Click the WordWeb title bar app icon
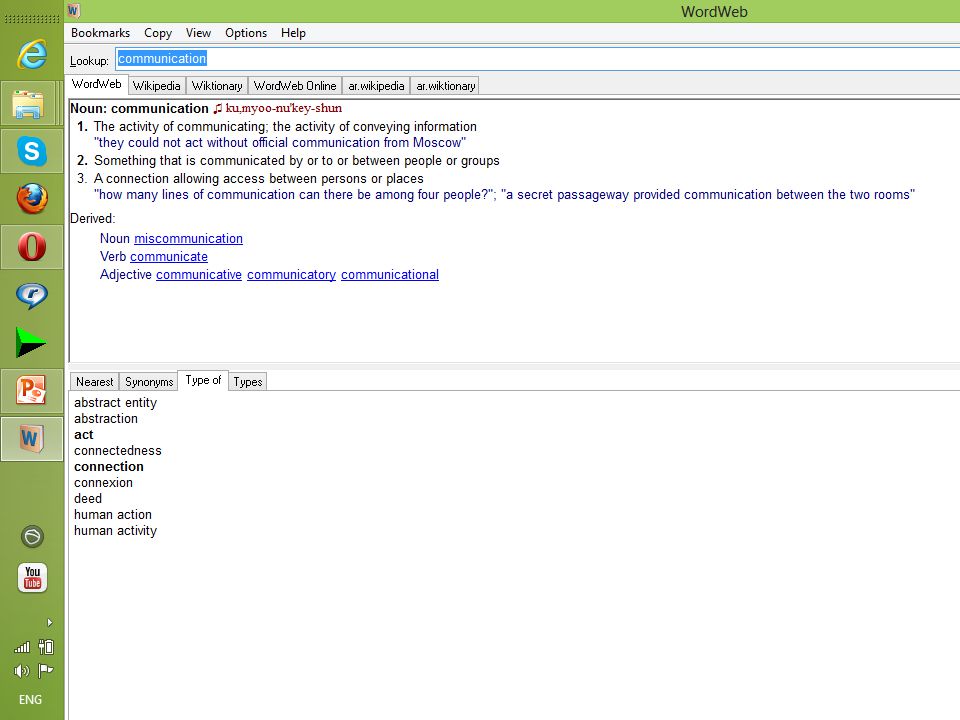The height and width of the screenshot is (720, 960). point(73,11)
